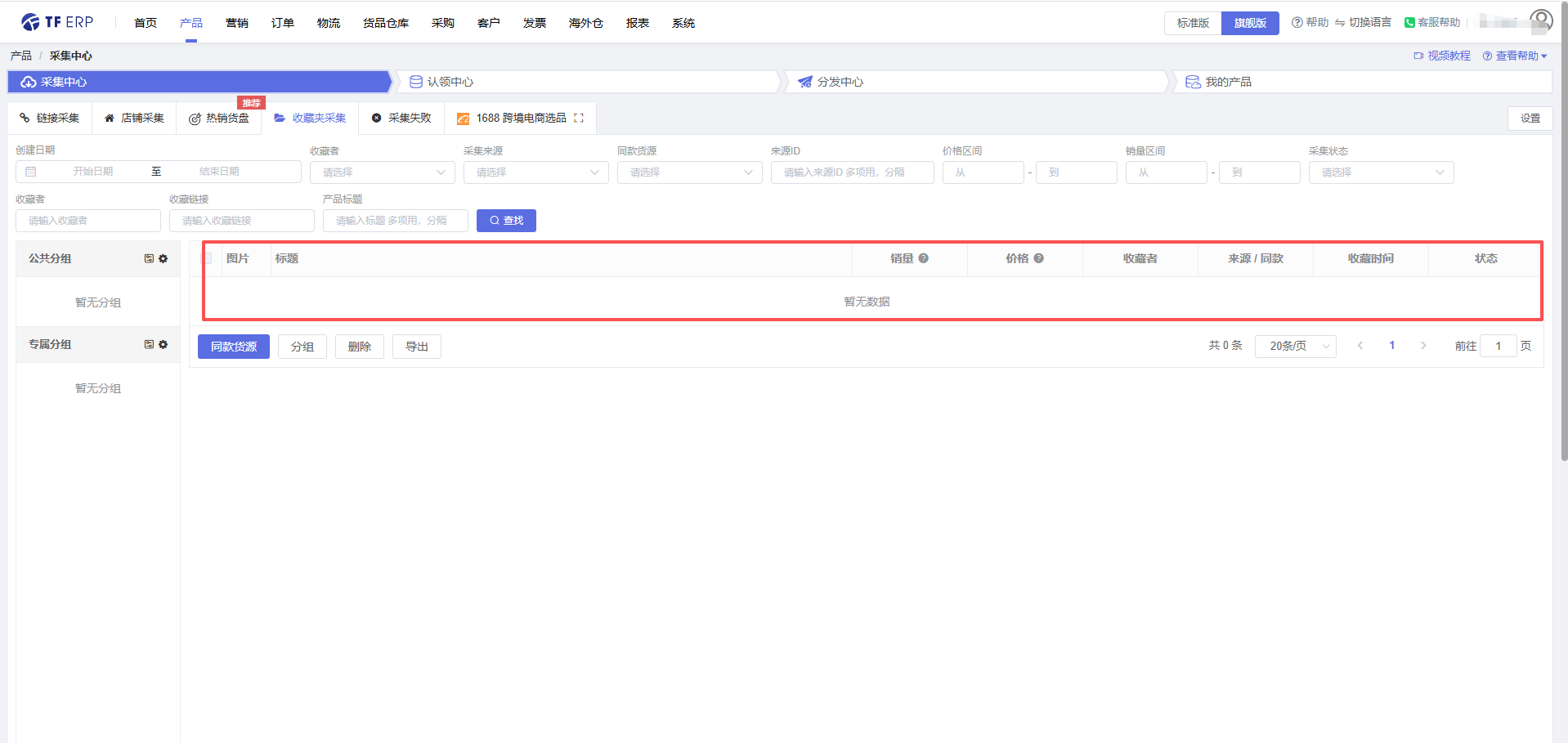Click the 公共分组 gear settings icon
The width and height of the screenshot is (1568, 743).
(x=164, y=258)
